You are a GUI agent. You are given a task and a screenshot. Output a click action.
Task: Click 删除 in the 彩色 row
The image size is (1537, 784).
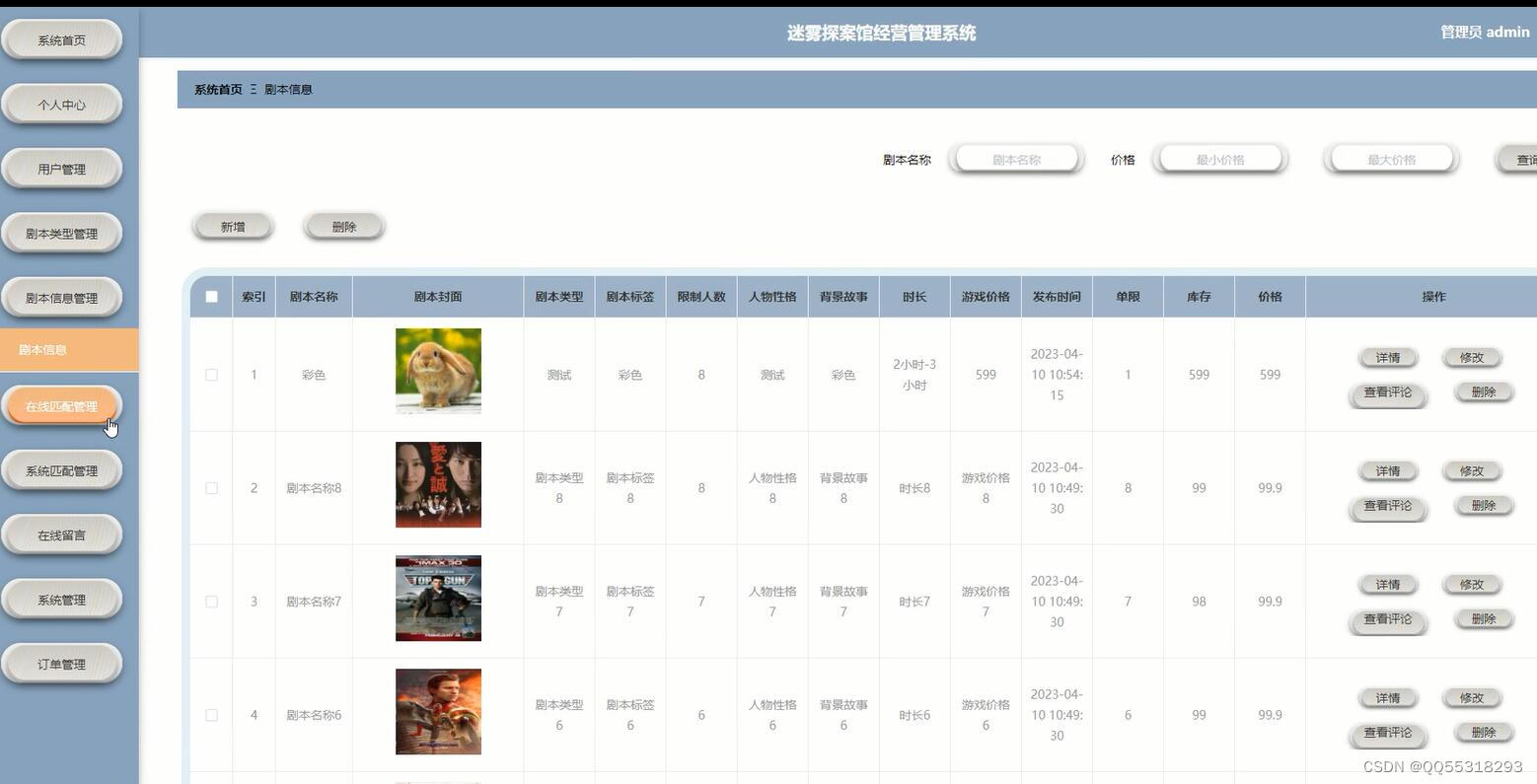1484,392
